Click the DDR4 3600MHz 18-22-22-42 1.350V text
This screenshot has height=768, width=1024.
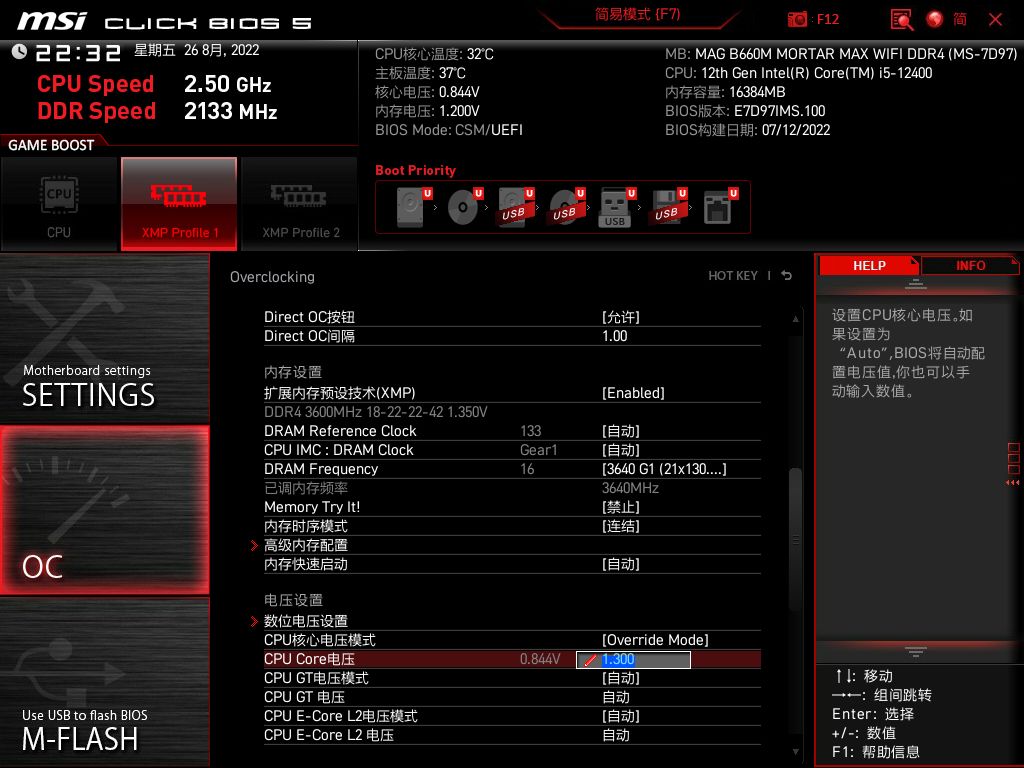376,412
